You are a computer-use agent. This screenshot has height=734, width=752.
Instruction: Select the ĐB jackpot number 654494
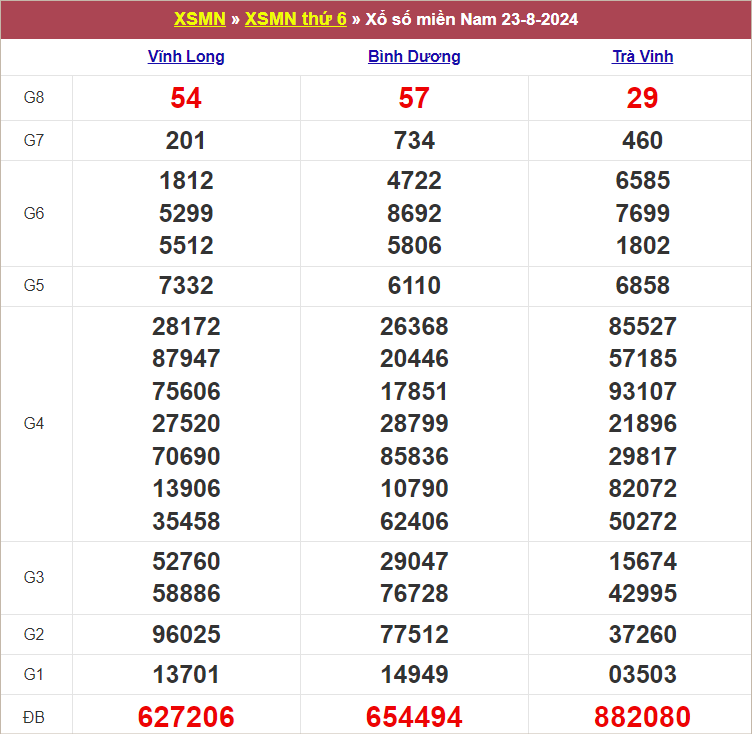(x=414, y=717)
